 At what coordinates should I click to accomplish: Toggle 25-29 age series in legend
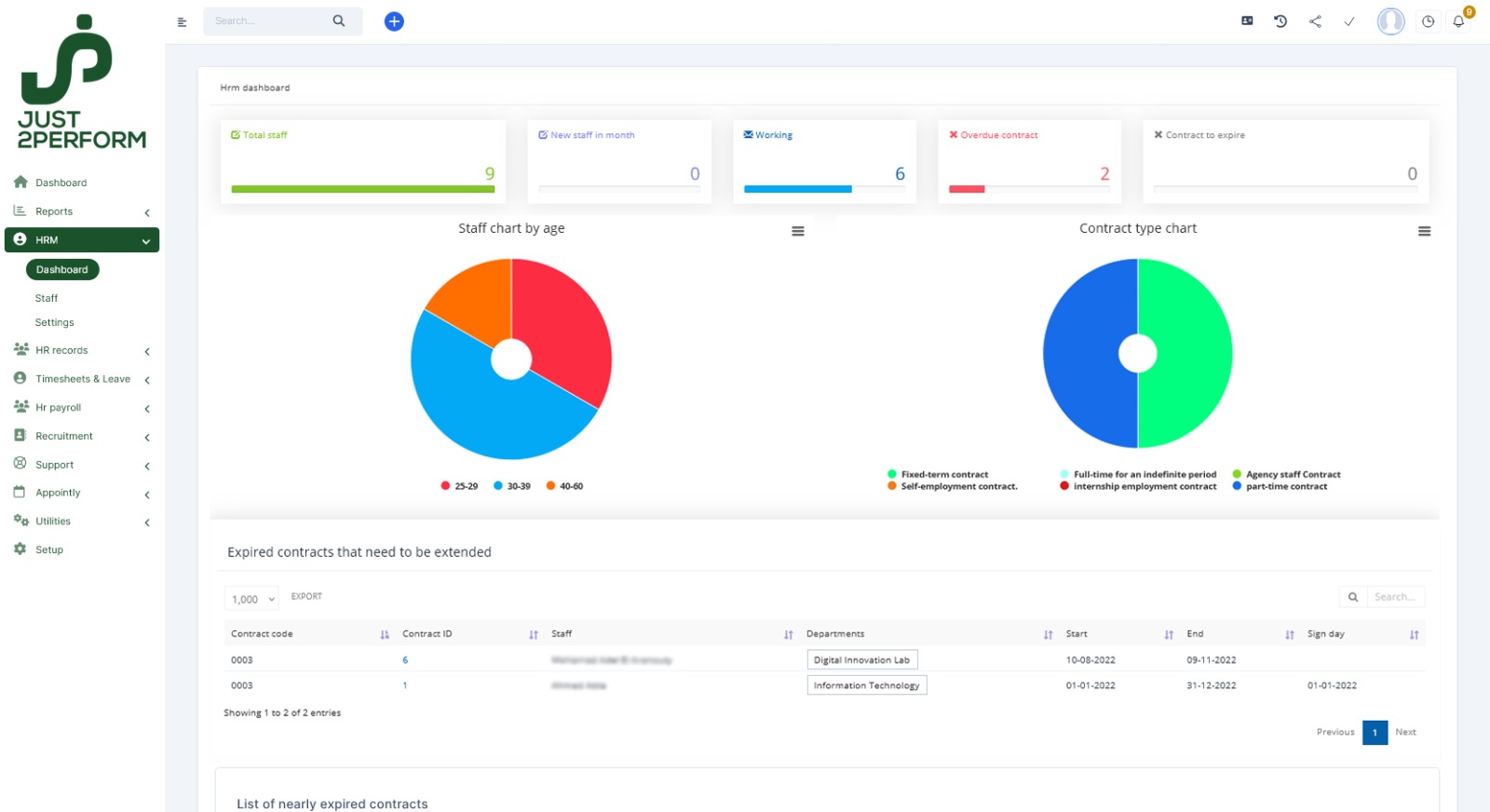459,486
